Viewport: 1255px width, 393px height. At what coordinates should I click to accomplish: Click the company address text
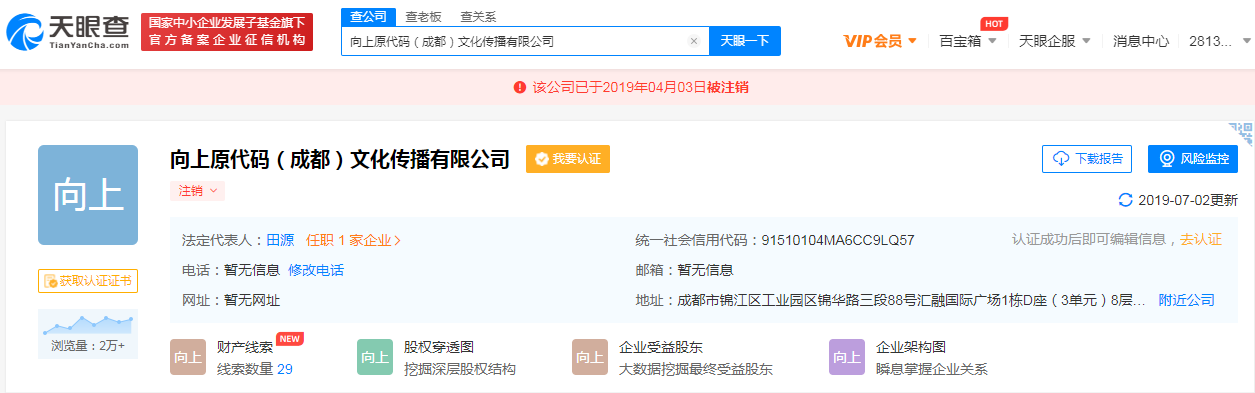pos(912,300)
